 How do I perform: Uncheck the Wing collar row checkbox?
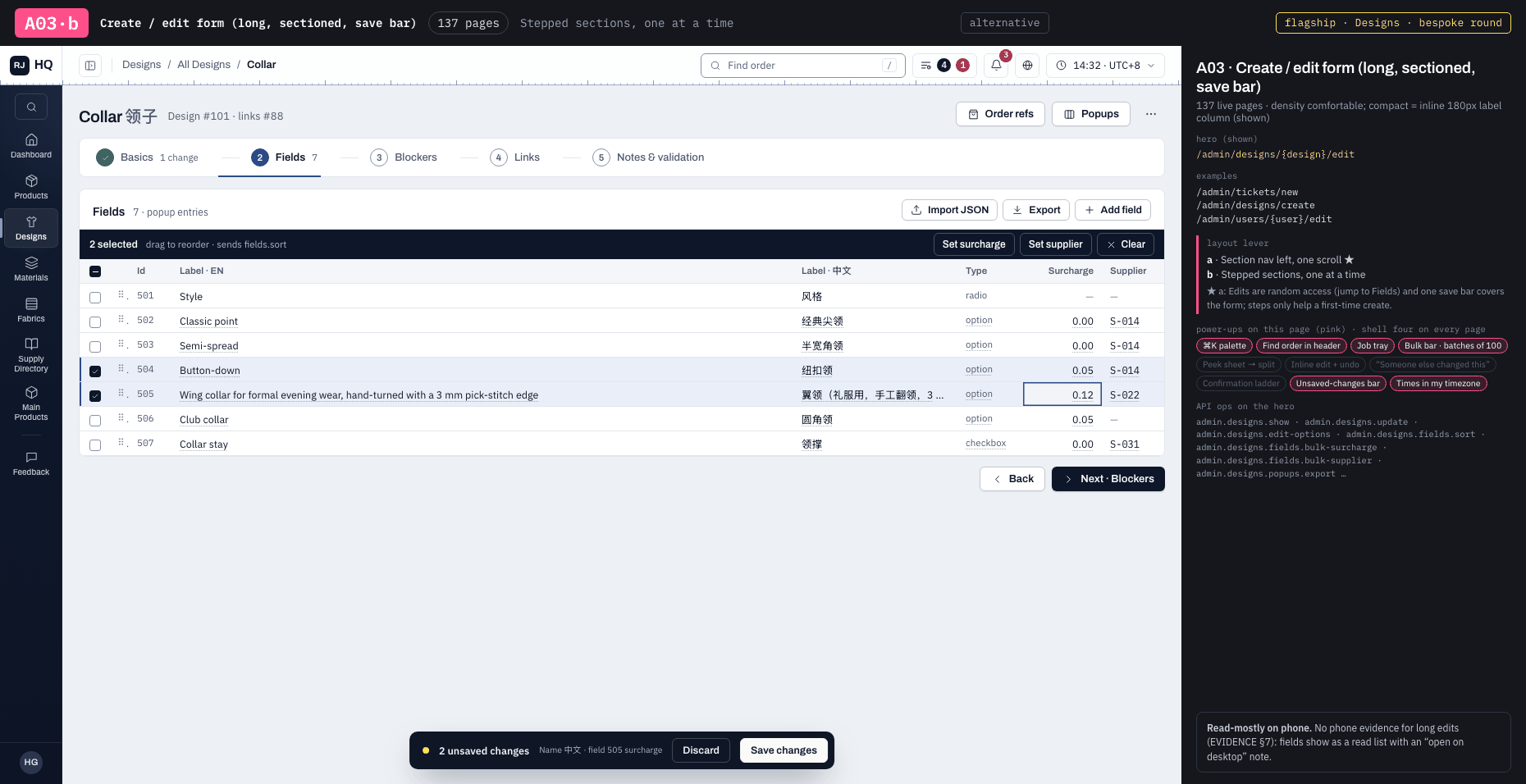point(95,395)
